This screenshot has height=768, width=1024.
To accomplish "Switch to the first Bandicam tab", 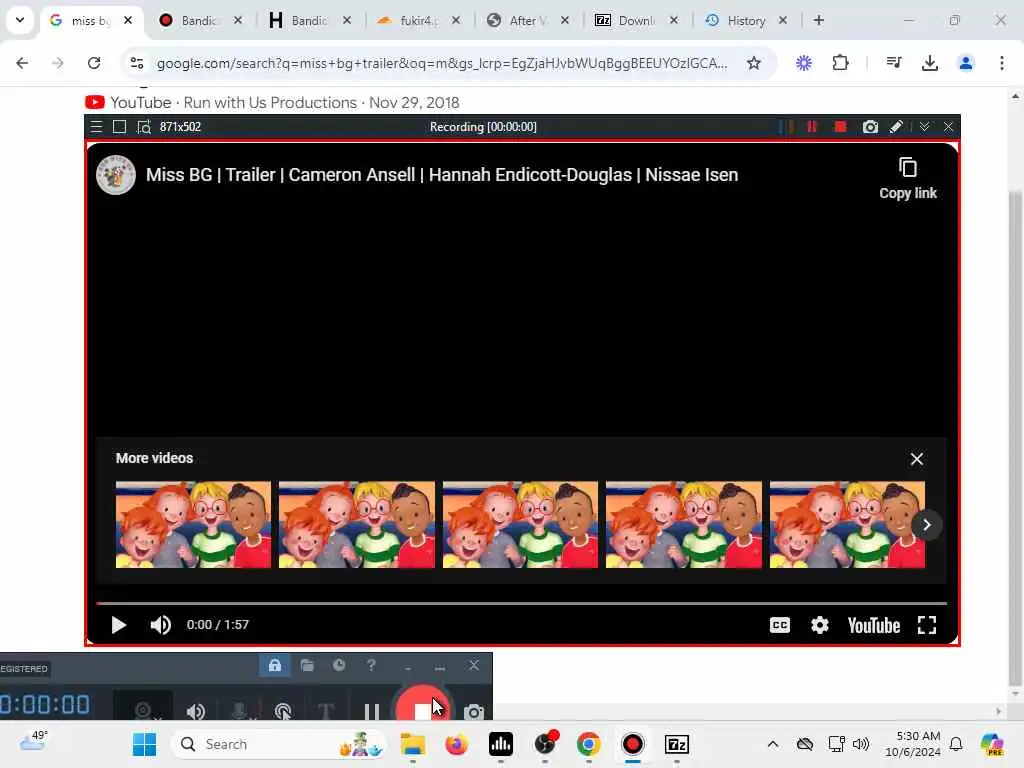I will (199, 20).
